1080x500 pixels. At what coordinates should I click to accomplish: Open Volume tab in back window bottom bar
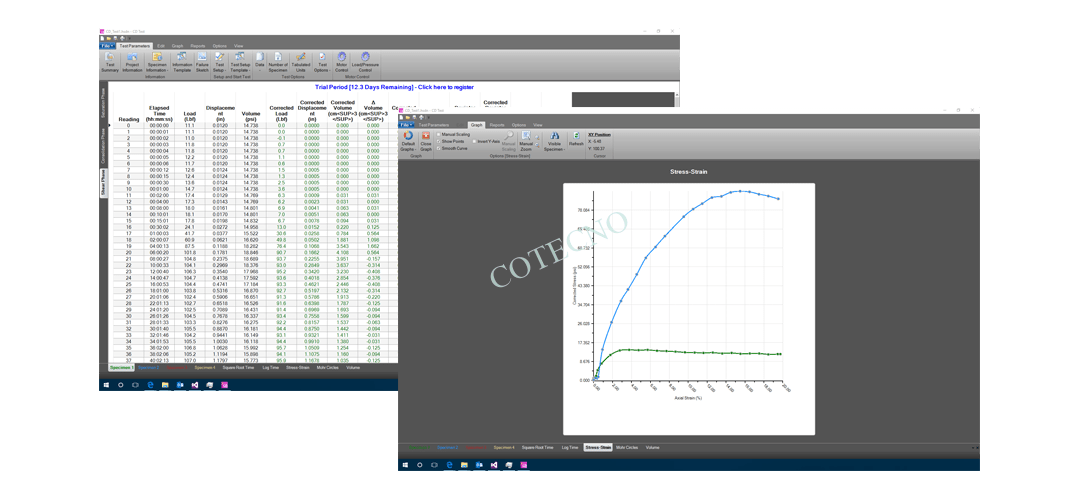coord(353,368)
